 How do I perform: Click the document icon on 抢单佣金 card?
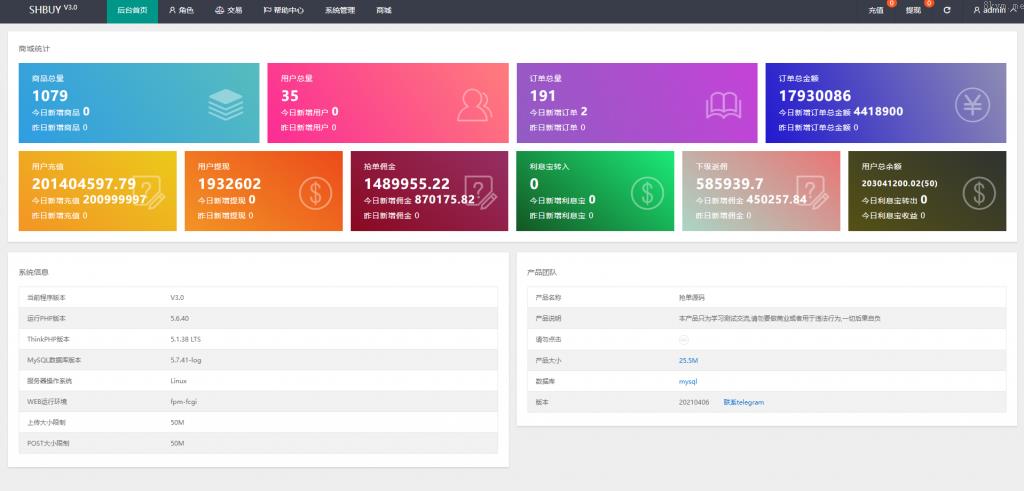481,190
